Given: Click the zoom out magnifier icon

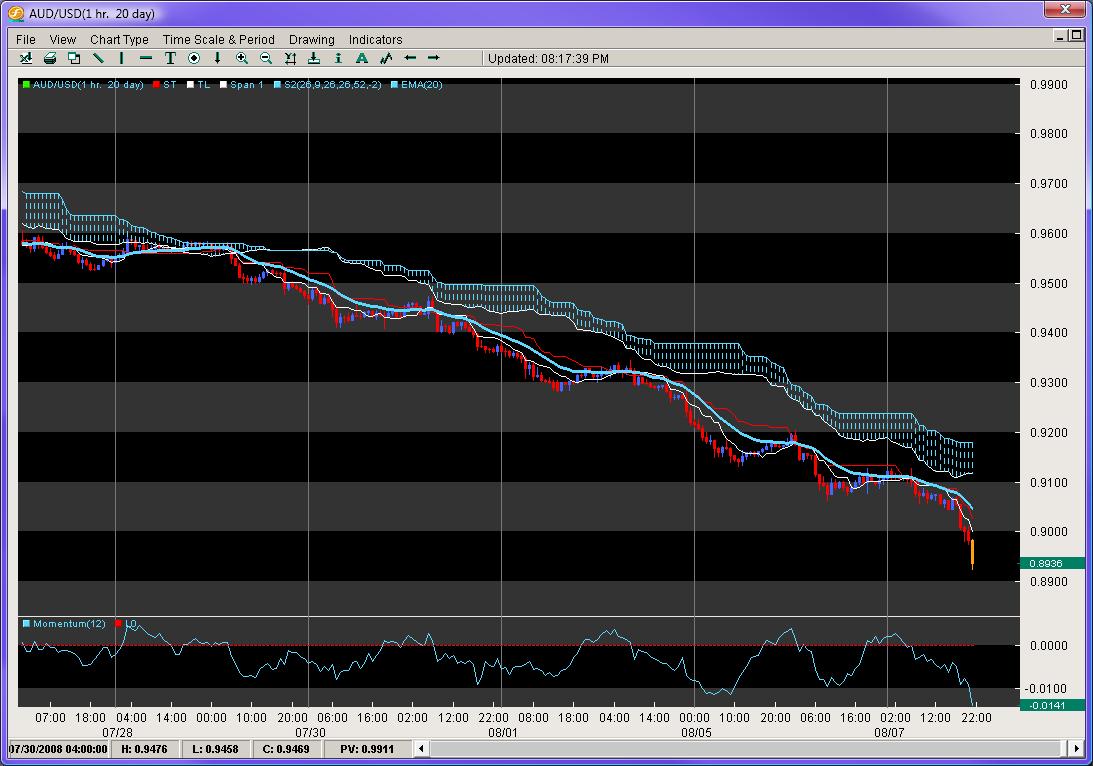Looking at the screenshot, I should click(266, 58).
